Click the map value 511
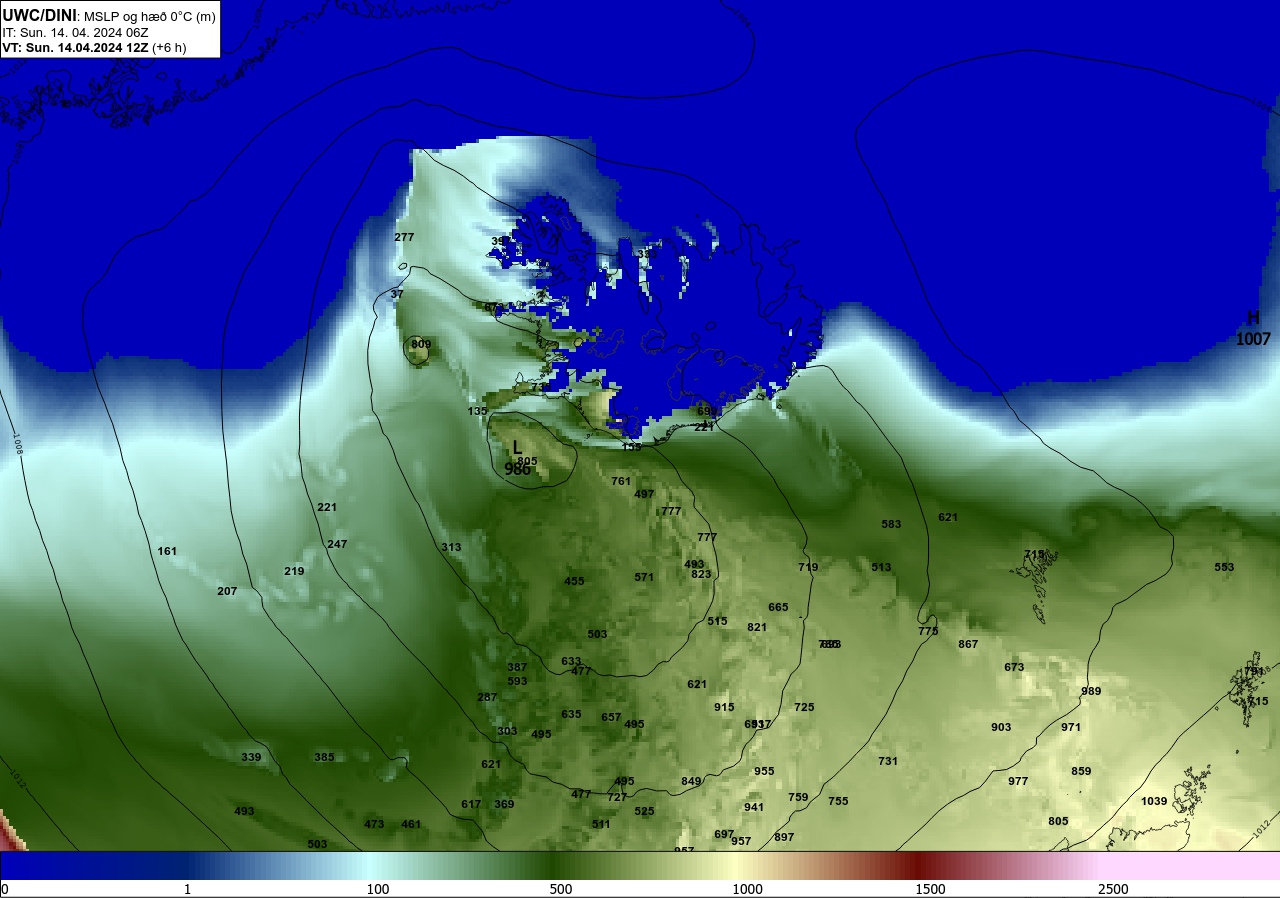Viewport: 1280px width, 898px height. click(601, 824)
